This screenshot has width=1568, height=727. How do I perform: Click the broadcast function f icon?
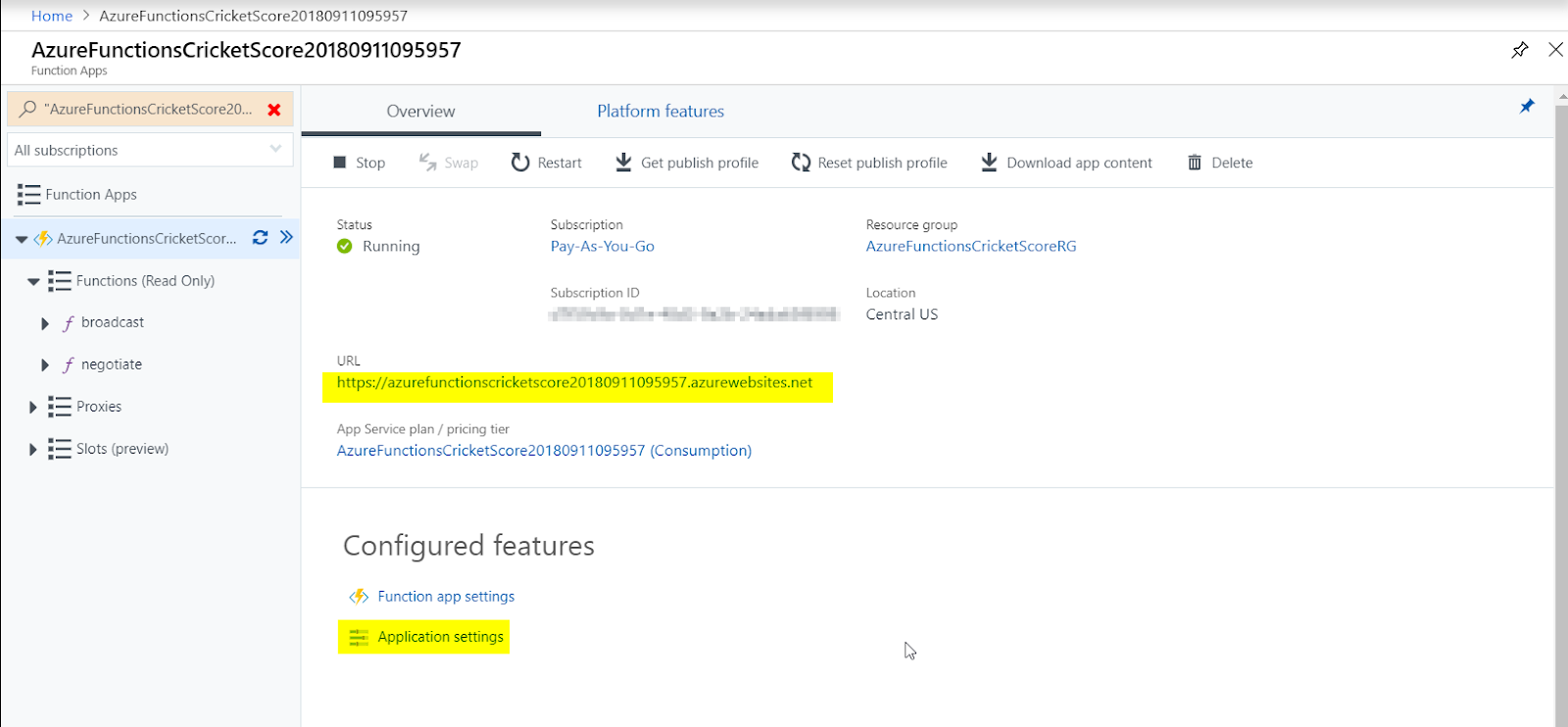69,323
